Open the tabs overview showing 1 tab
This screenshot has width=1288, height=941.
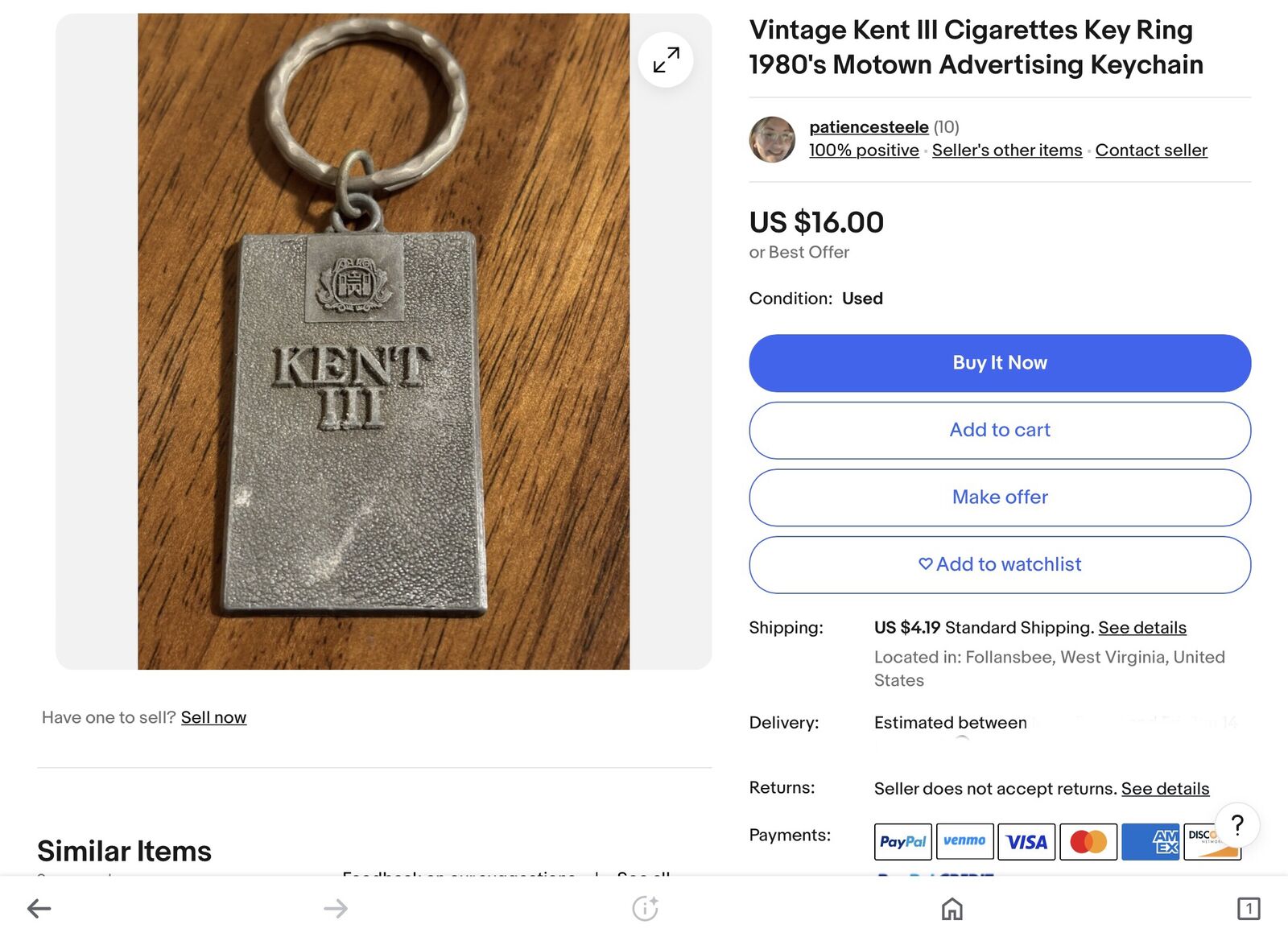(x=1248, y=909)
